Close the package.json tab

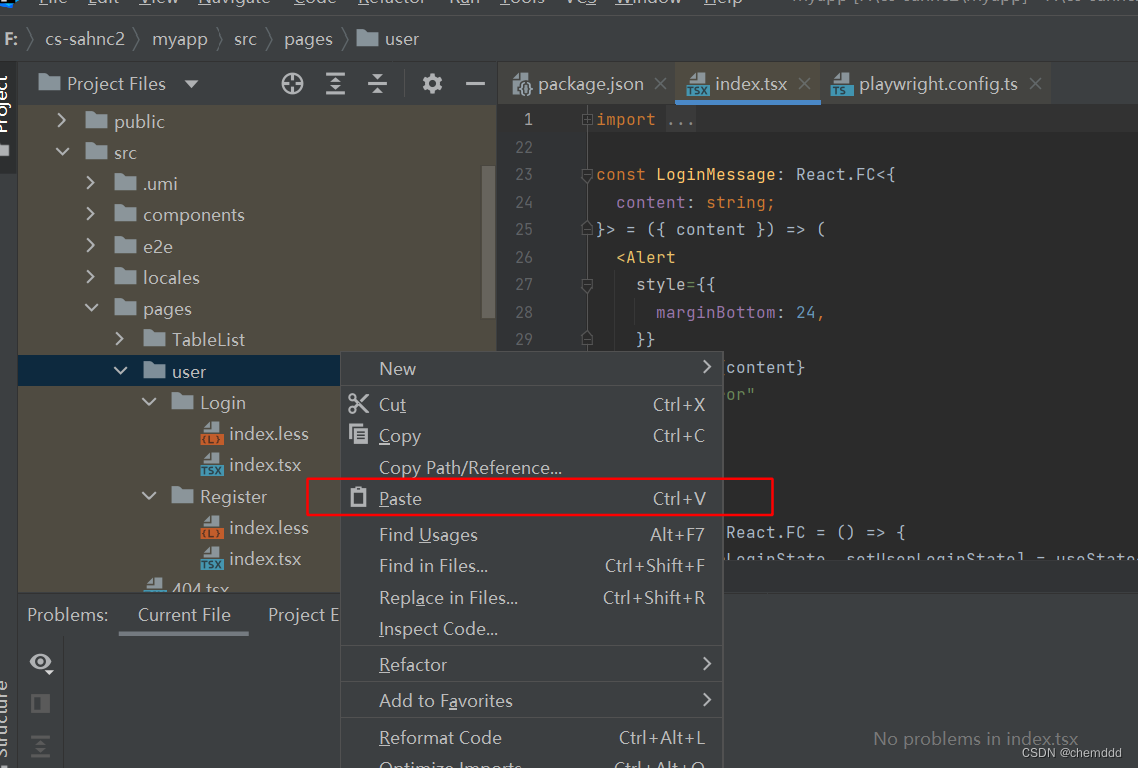pos(660,83)
